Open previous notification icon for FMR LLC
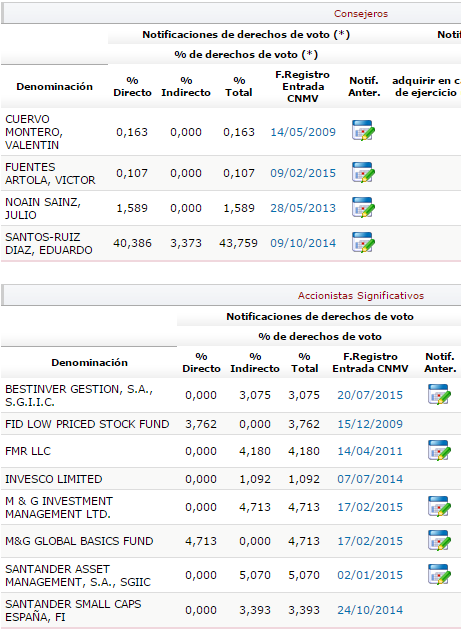Image resolution: width=461 pixels, height=629 pixels. click(439, 450)
